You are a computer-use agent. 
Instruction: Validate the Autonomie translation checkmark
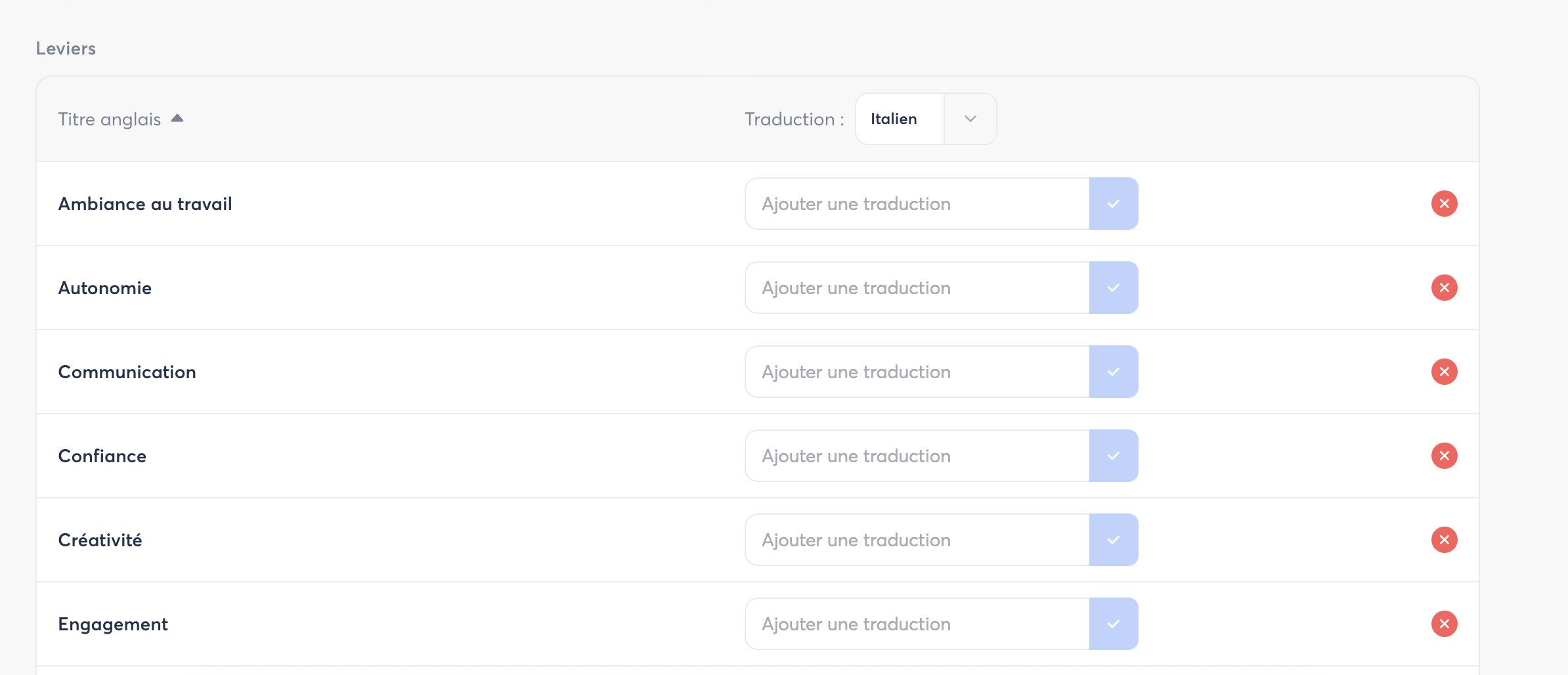click(x=1113, y=288)
